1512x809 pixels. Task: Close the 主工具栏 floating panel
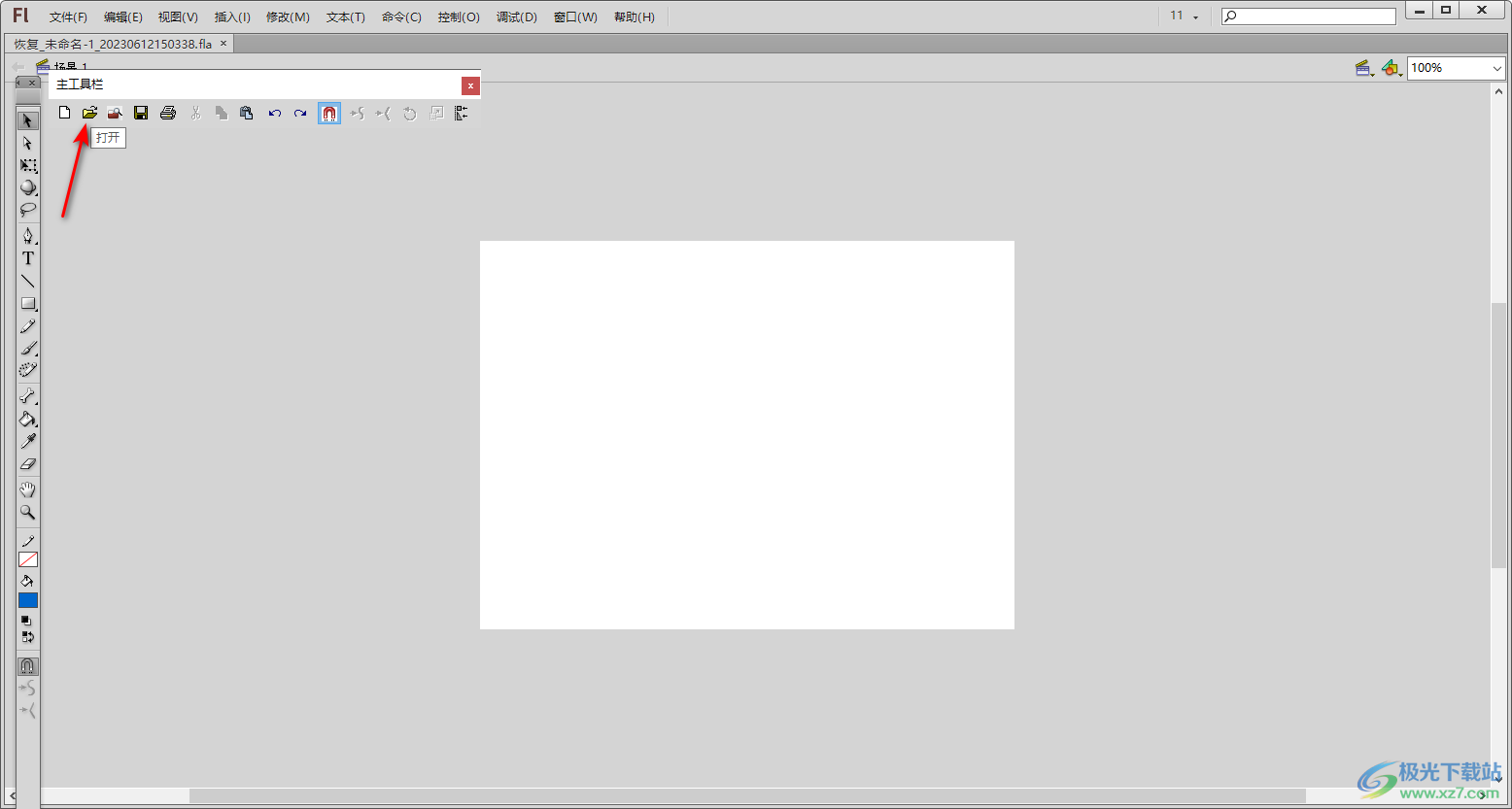pyautogui.click(x=470, y=85)
